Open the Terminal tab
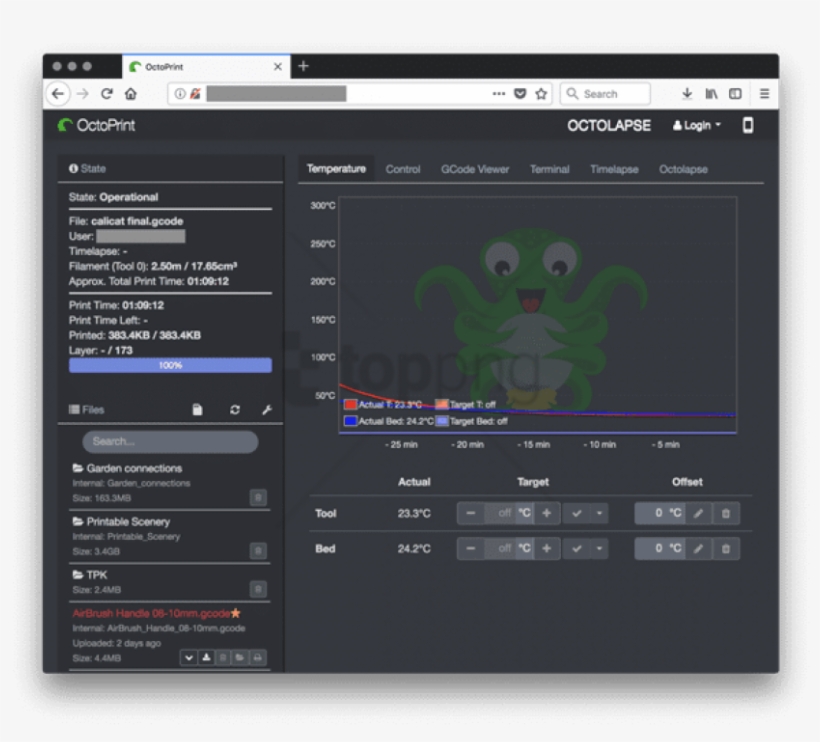 click(549, 169)
